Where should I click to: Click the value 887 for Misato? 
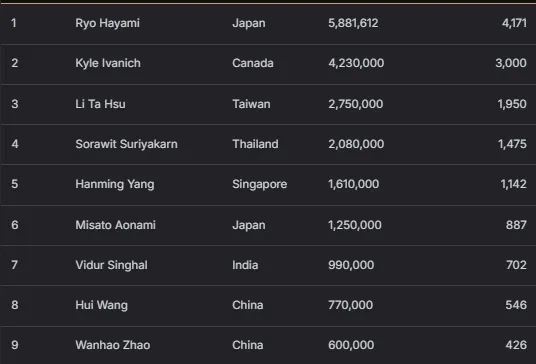[x=516, y=225]
